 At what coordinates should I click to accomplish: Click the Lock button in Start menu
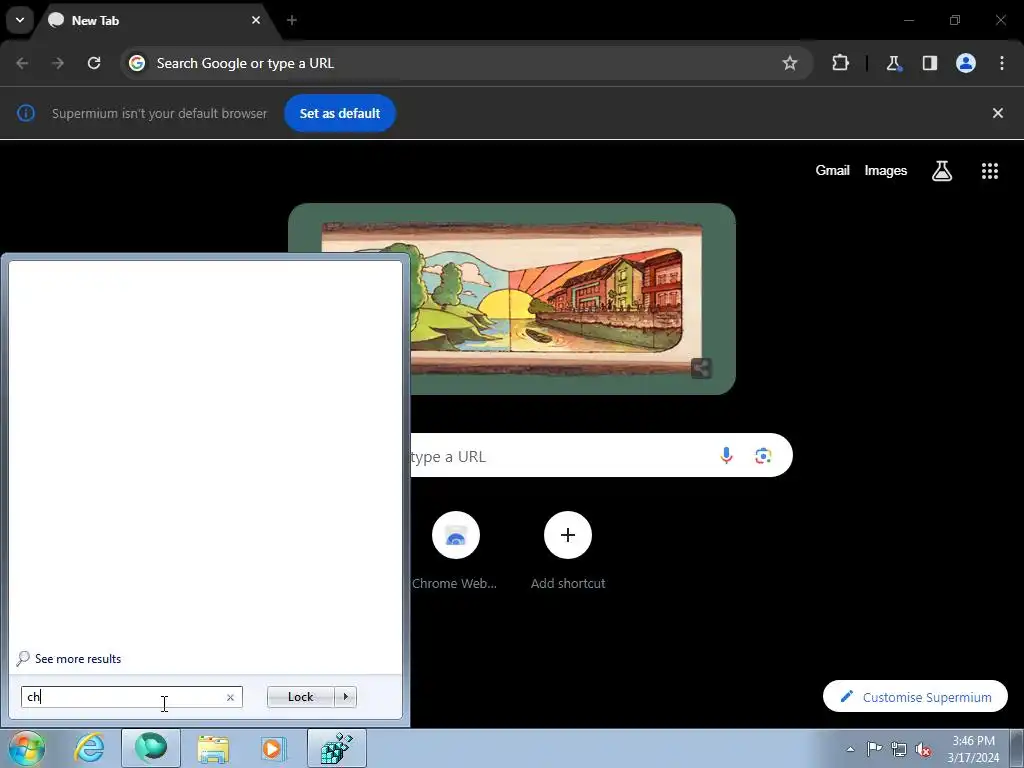pyautogui.click(x=300, y=697)
